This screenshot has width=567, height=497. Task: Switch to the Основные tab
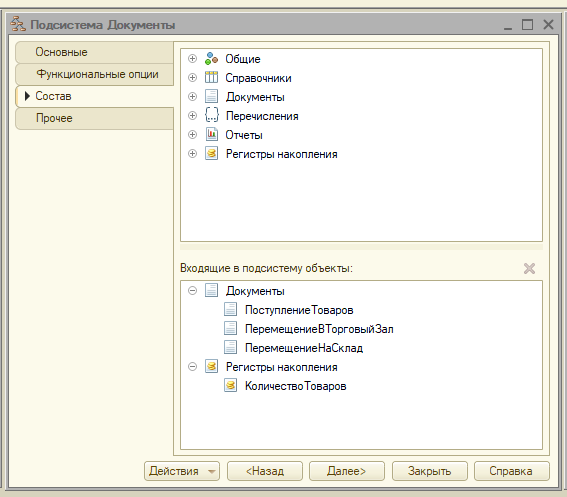click(x=95, y=52)
